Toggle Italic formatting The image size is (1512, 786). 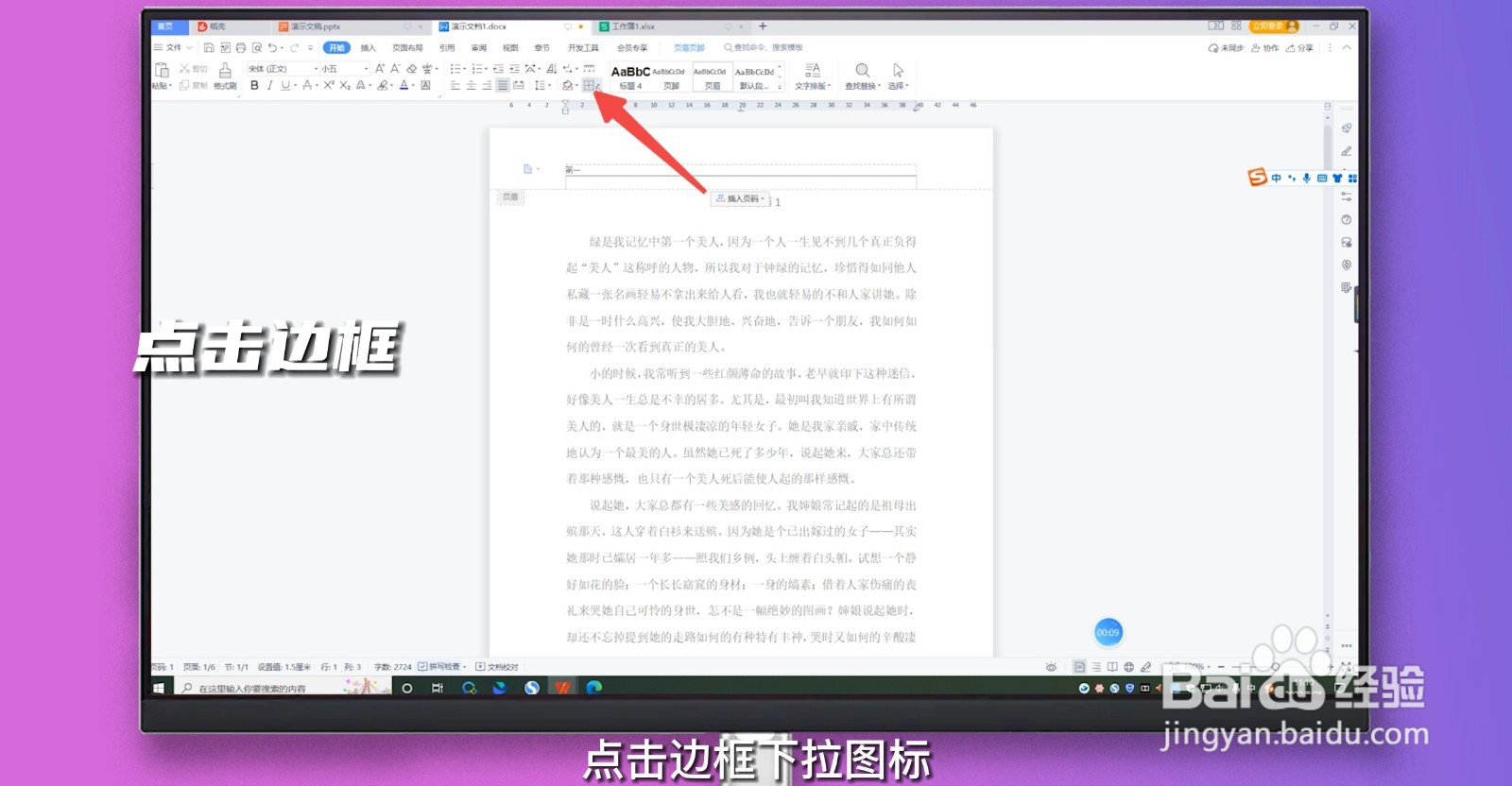point(269,85)
